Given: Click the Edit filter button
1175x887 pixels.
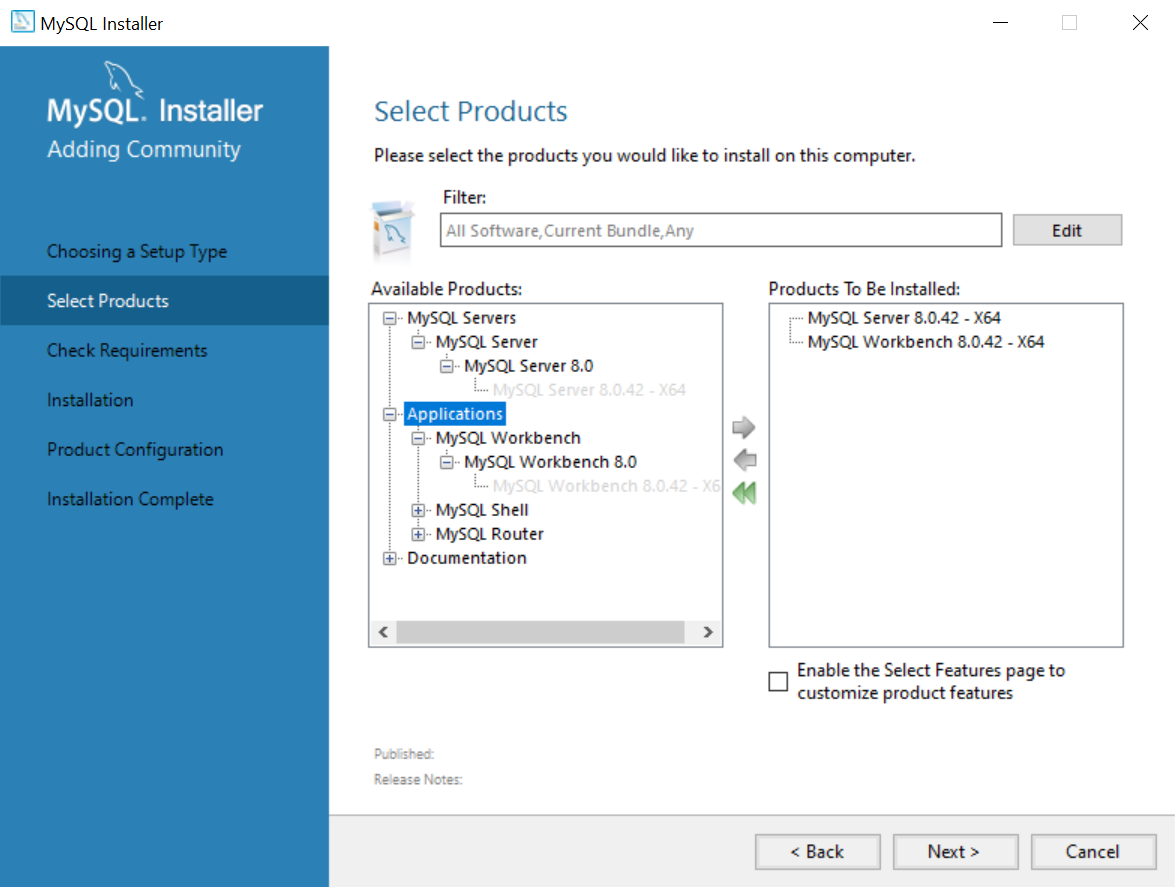Looking at the screenshot, I should (1067, 230).
